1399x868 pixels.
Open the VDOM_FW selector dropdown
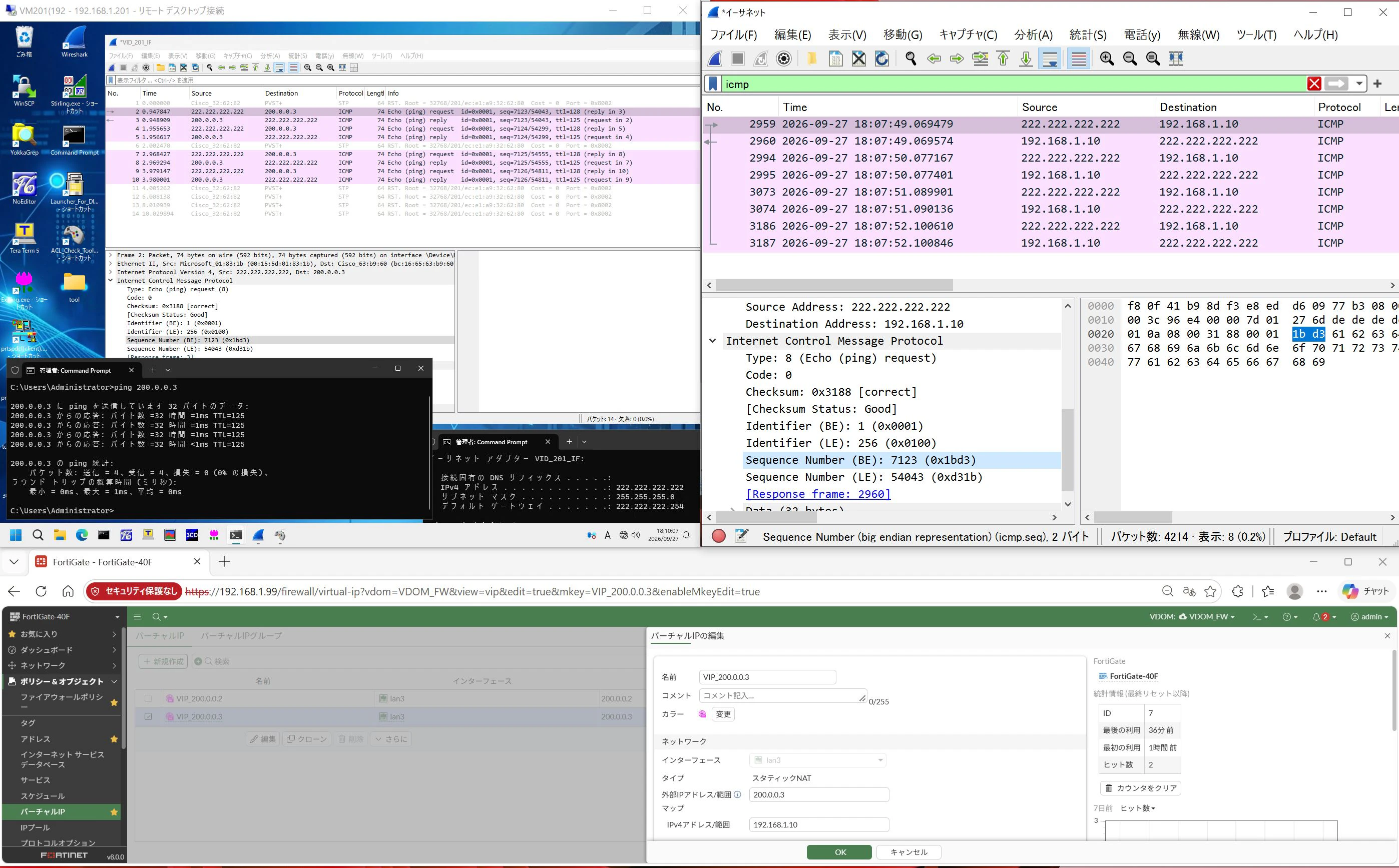pyautogui.click(x=1206, y=616)
